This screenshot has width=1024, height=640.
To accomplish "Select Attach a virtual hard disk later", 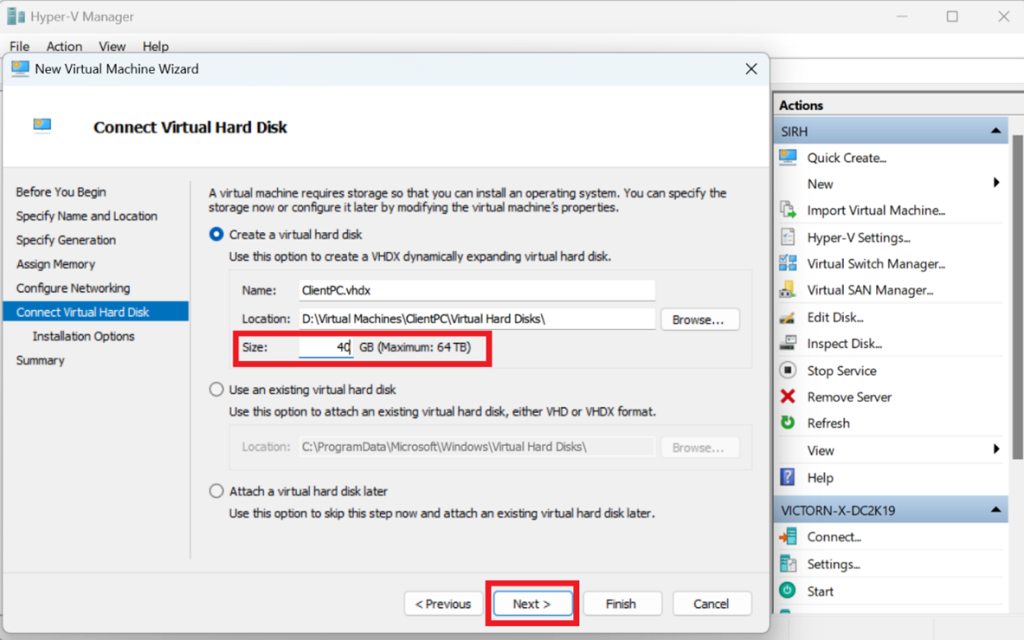I will tap(216, 491).
